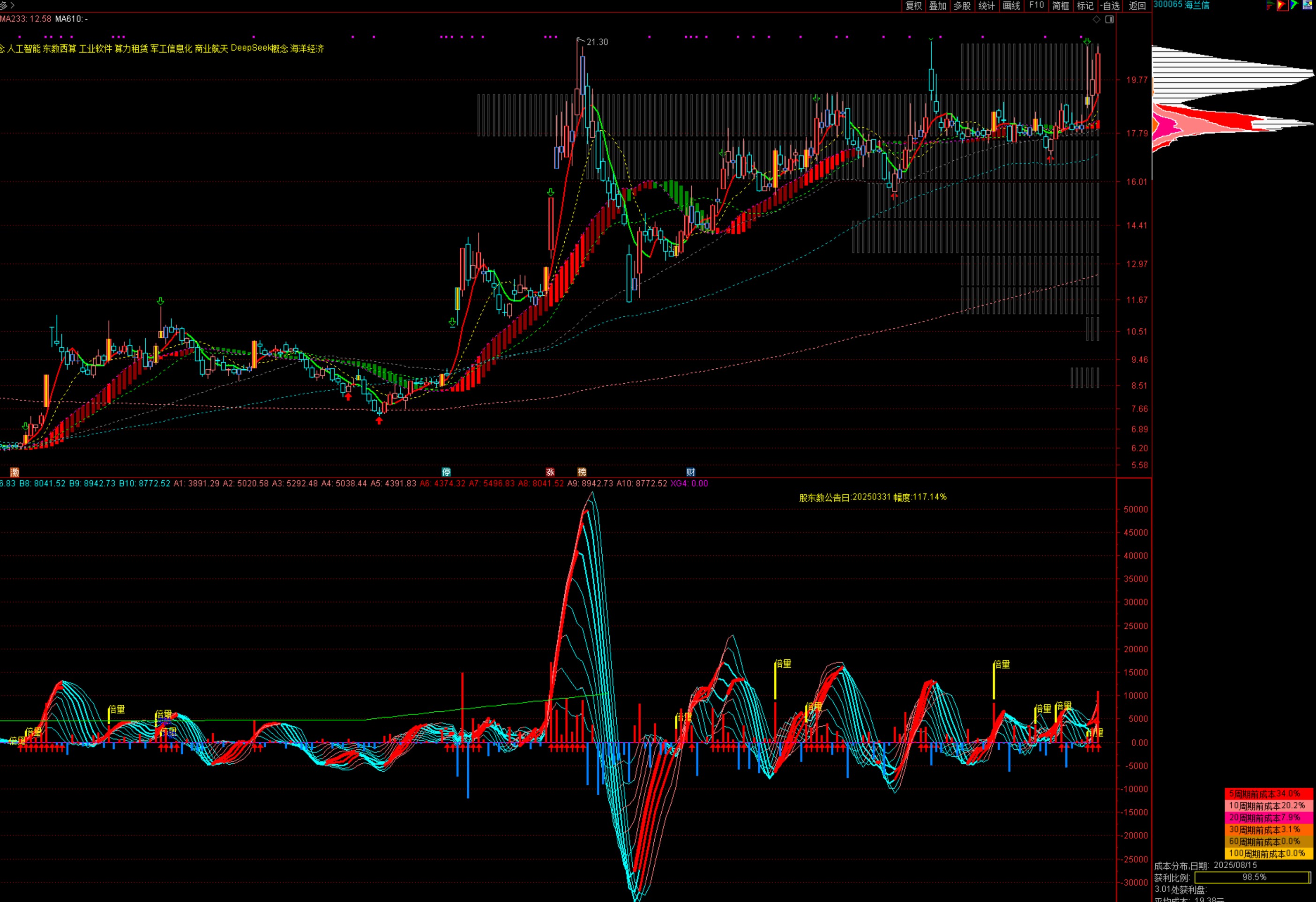Activate the 画线 drawing tools

click(x=1011, y=6)
